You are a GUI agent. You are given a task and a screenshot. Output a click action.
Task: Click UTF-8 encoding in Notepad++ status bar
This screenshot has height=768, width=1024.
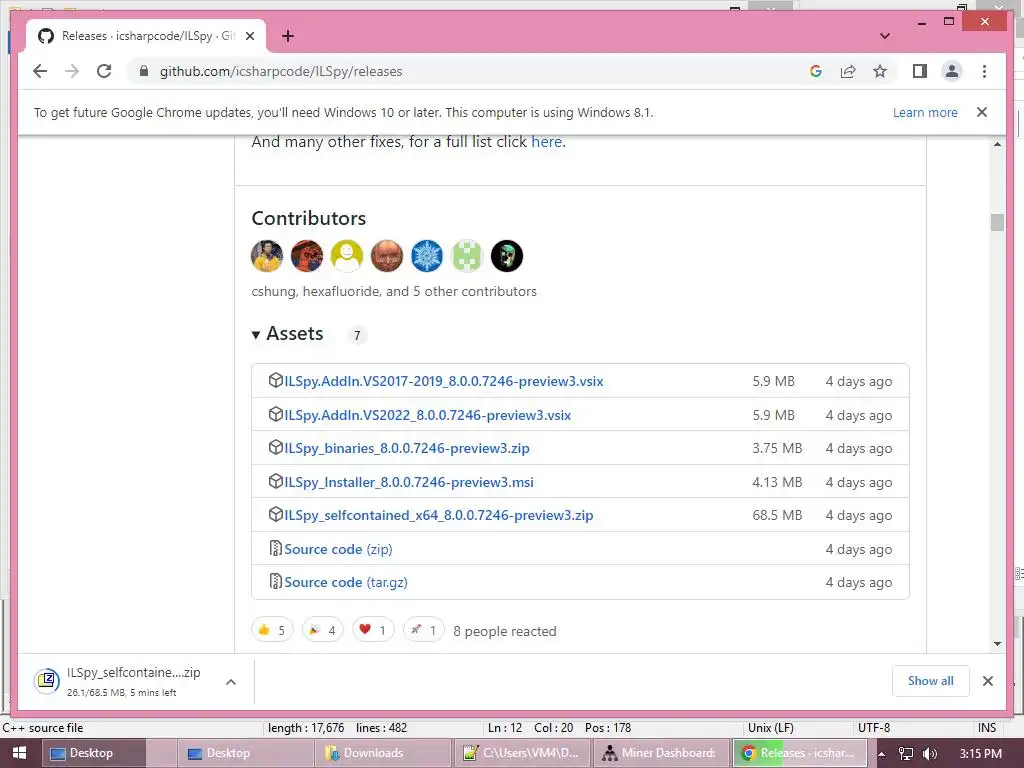pyautogui.click(x=874, y=728)
